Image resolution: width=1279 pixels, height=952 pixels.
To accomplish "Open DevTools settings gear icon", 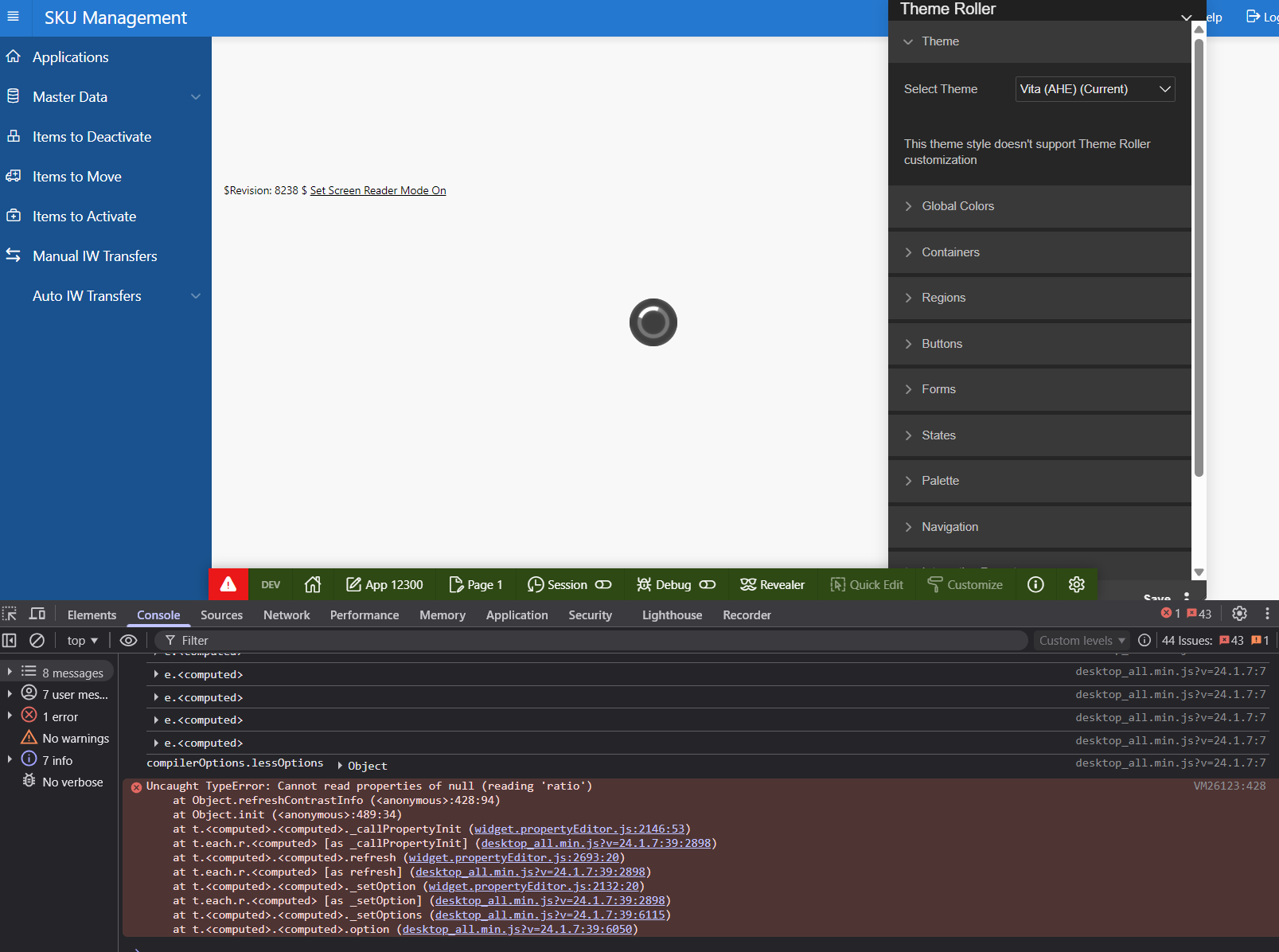I will click(x=1239, y=614).
